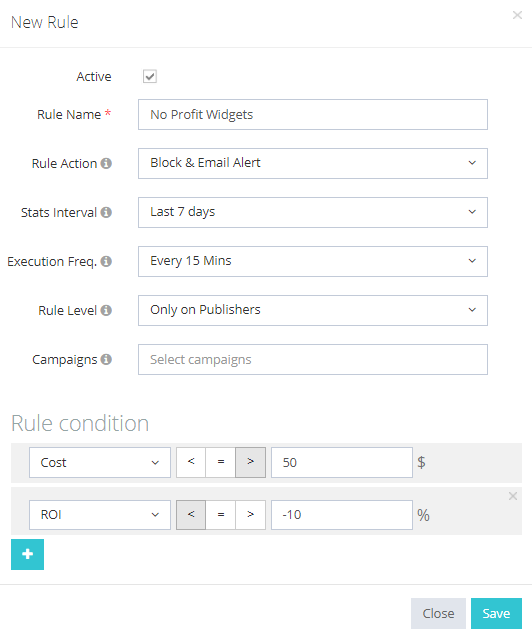Viewport: 532px width, 640px height.
Task: Click the Rule Action info icon
Action: click(x=106, y=163)
